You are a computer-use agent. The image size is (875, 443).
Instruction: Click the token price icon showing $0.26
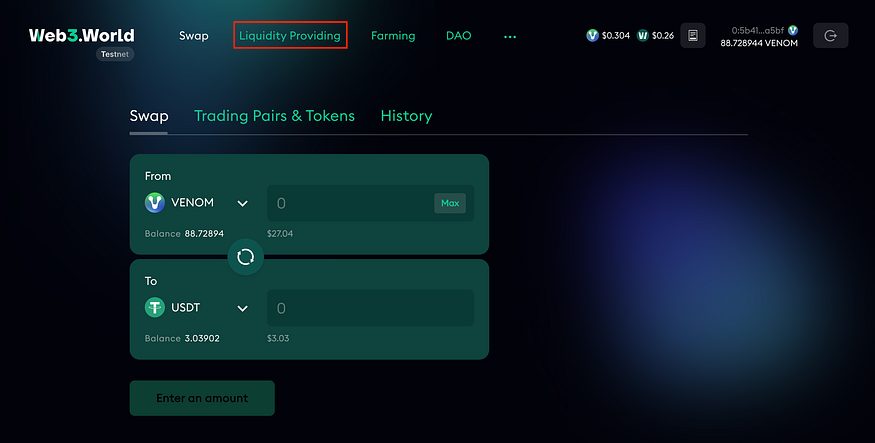point(643,36)
